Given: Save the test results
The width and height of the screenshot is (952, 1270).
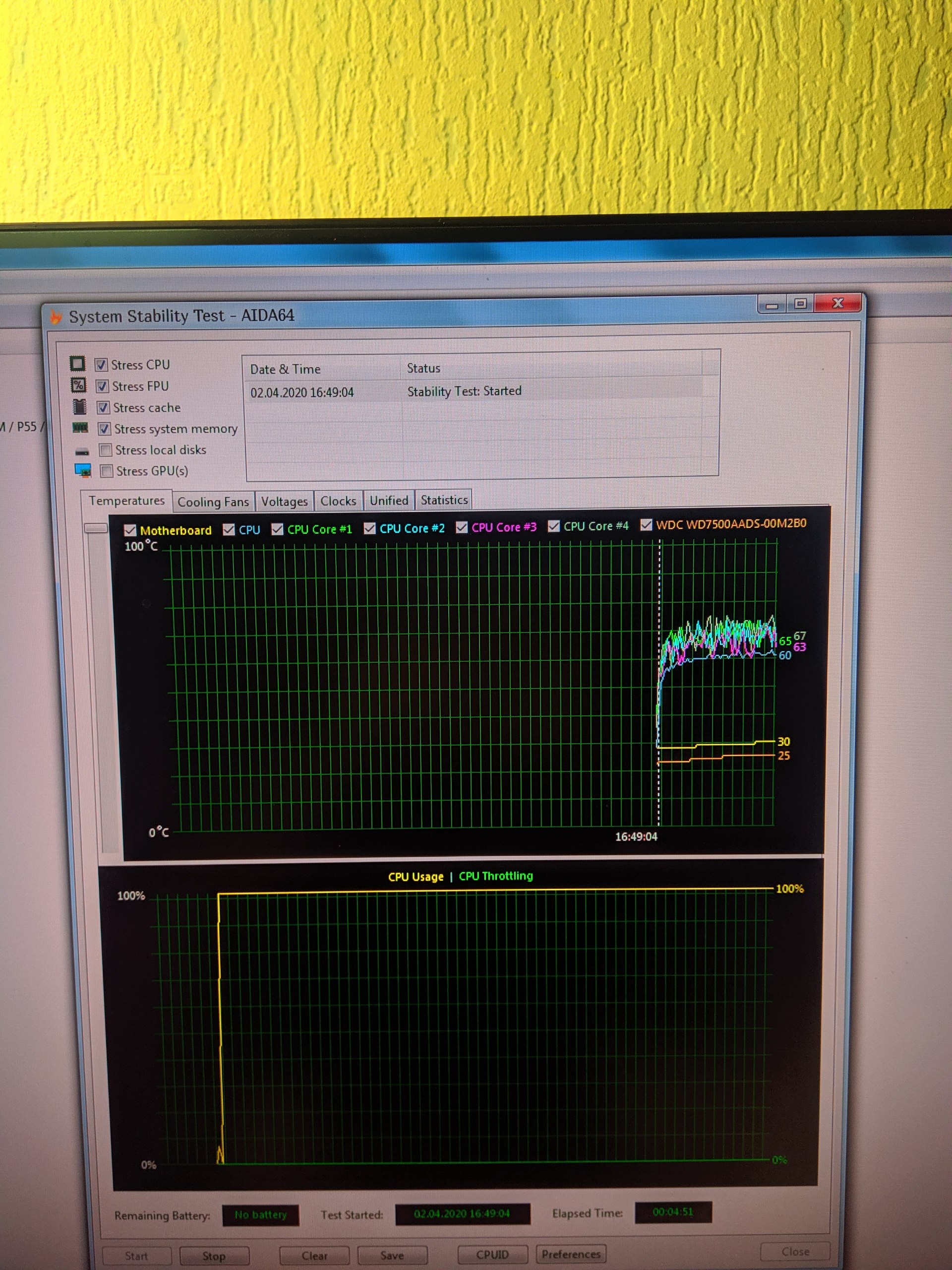Looking at the screenshot, I should pos(393,1255).
